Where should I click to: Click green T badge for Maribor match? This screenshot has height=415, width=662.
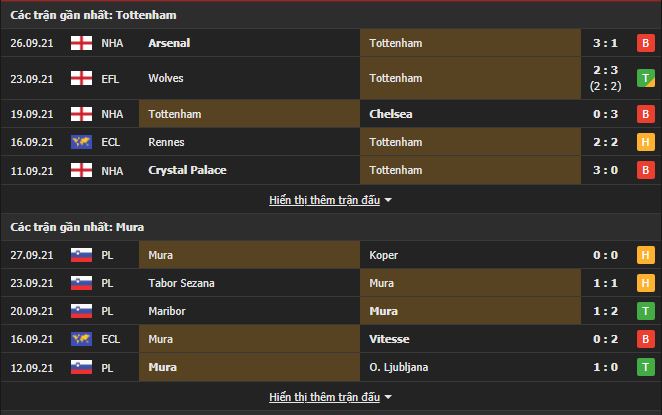pyautogui.click(x=646, y=311)
